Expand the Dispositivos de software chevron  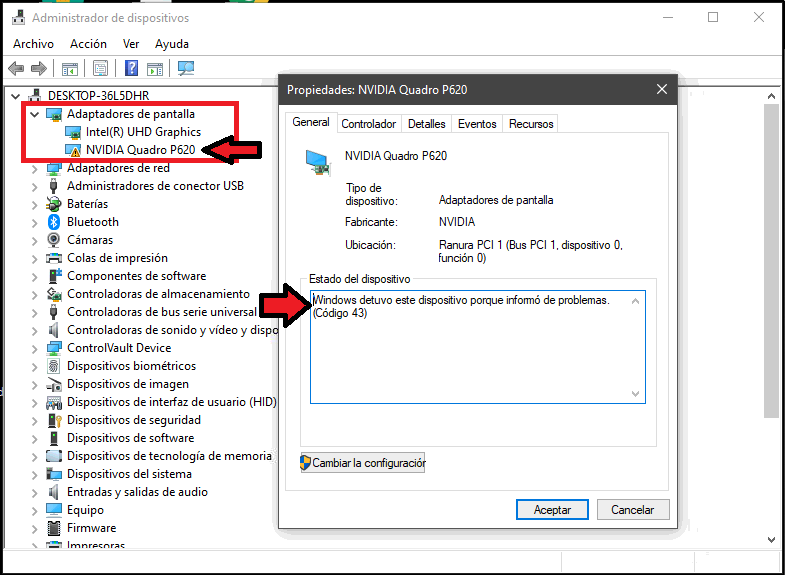35,439
